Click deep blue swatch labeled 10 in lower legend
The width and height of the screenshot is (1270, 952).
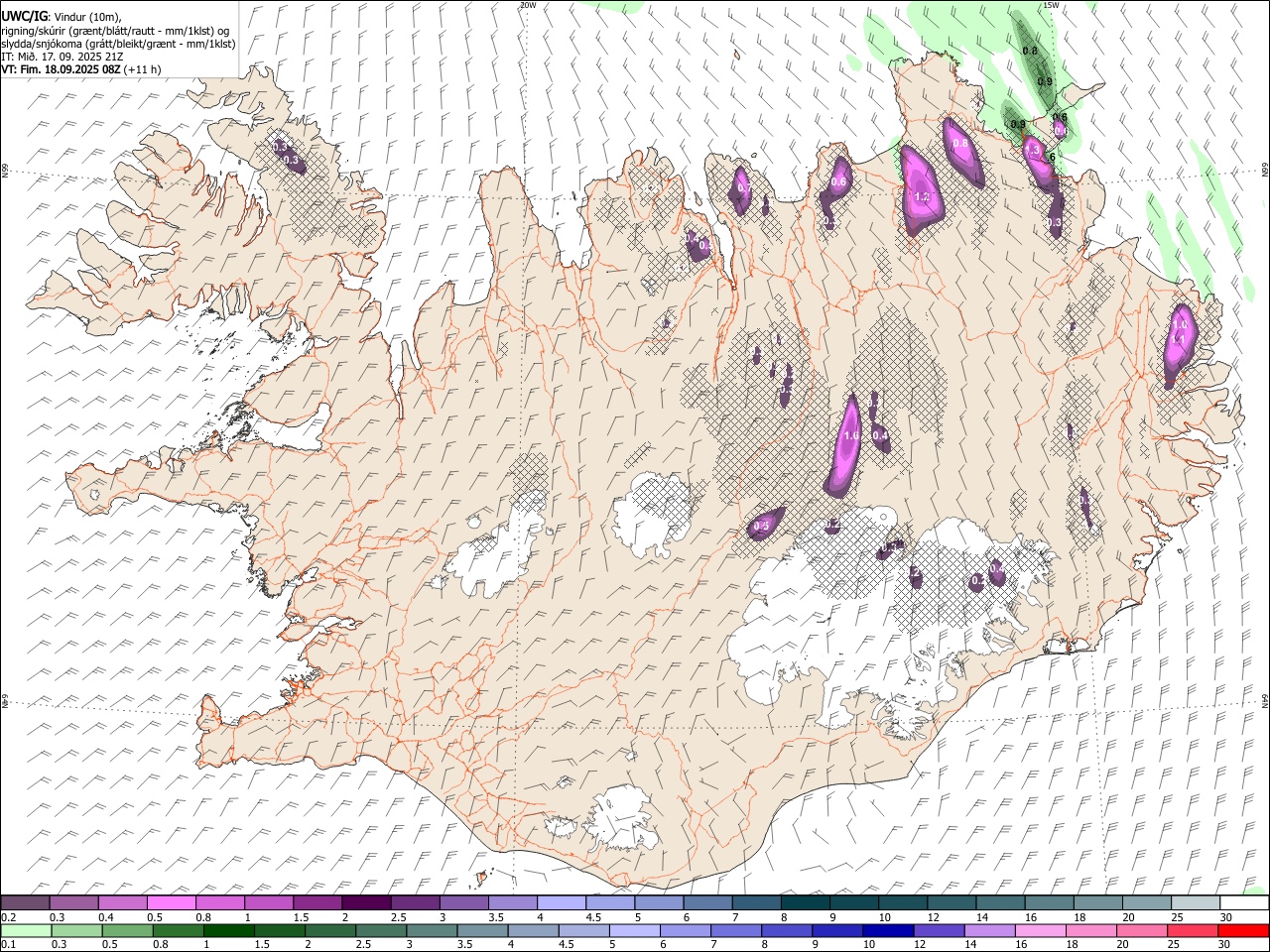click(888, 931)
